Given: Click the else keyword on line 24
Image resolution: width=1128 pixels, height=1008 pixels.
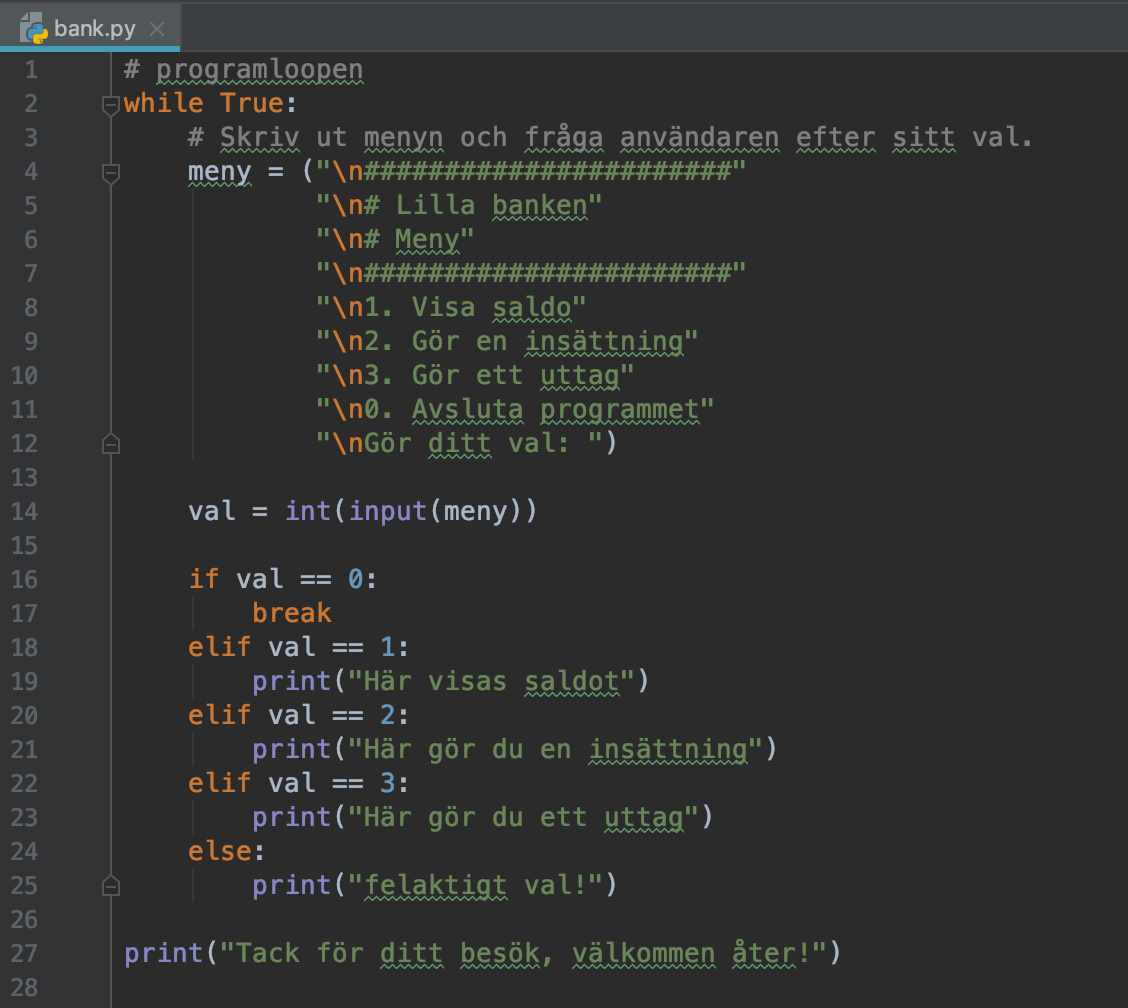Looking at the screenshot, I should [x=219, y=851].
